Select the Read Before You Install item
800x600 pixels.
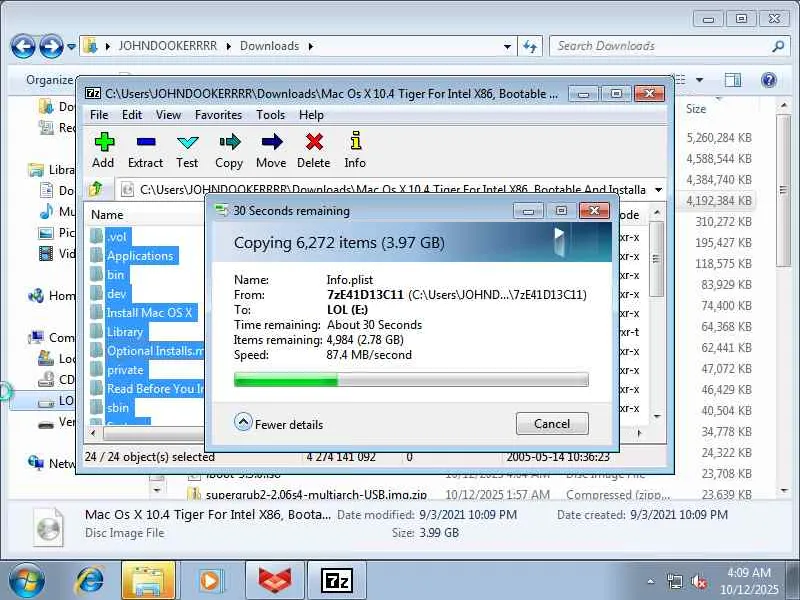click(x=147, y=389)
